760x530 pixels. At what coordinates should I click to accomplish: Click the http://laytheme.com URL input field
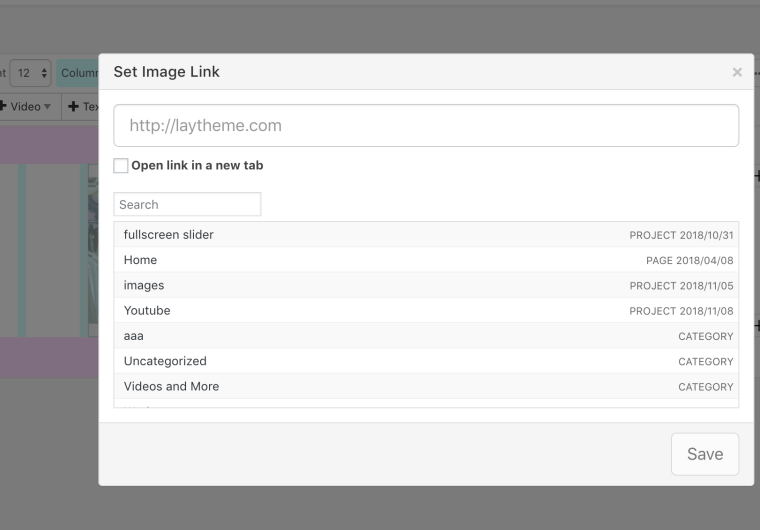click(x=426, y=126)
